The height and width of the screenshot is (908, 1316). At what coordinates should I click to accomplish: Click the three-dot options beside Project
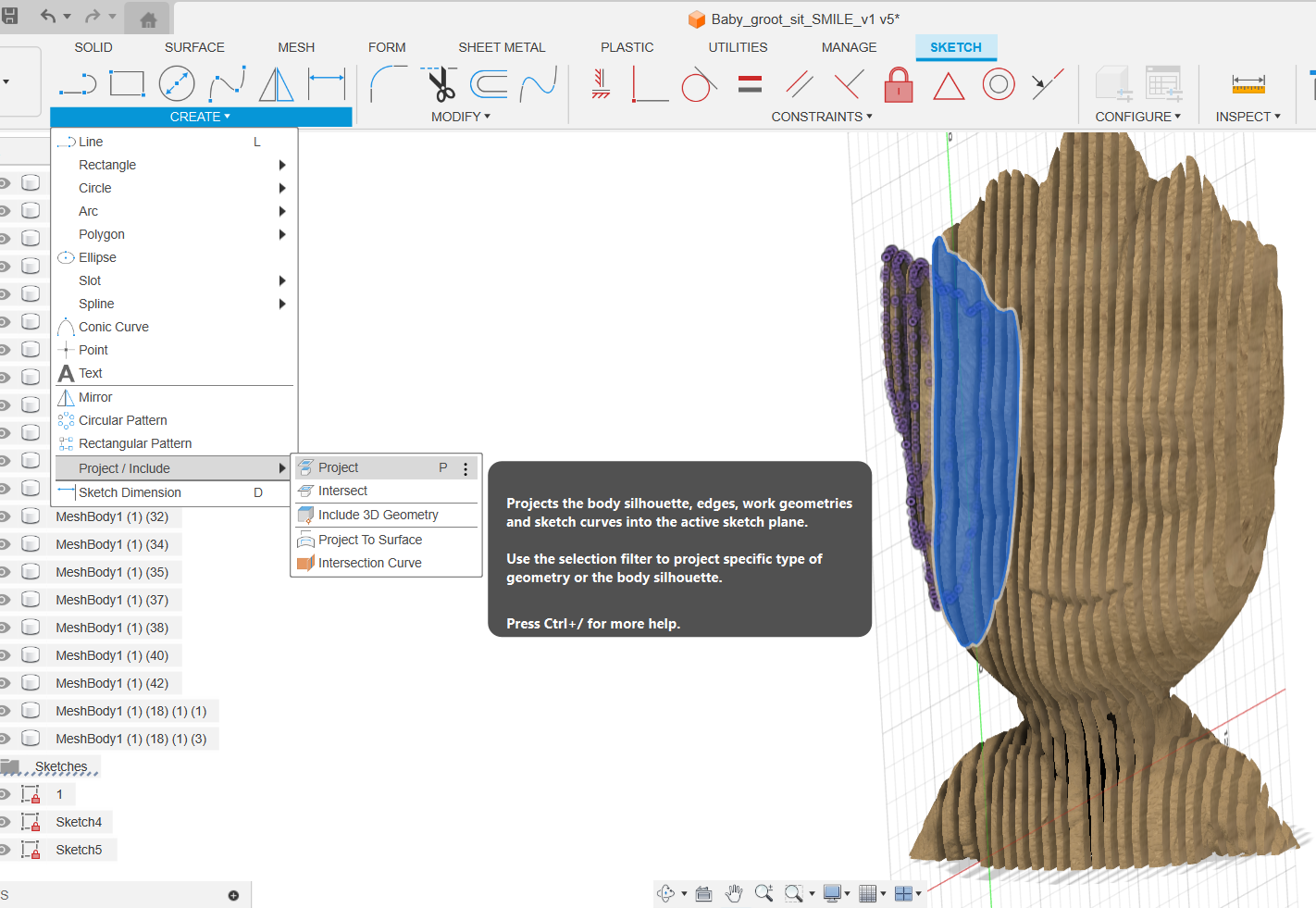[x=466, y=468]
